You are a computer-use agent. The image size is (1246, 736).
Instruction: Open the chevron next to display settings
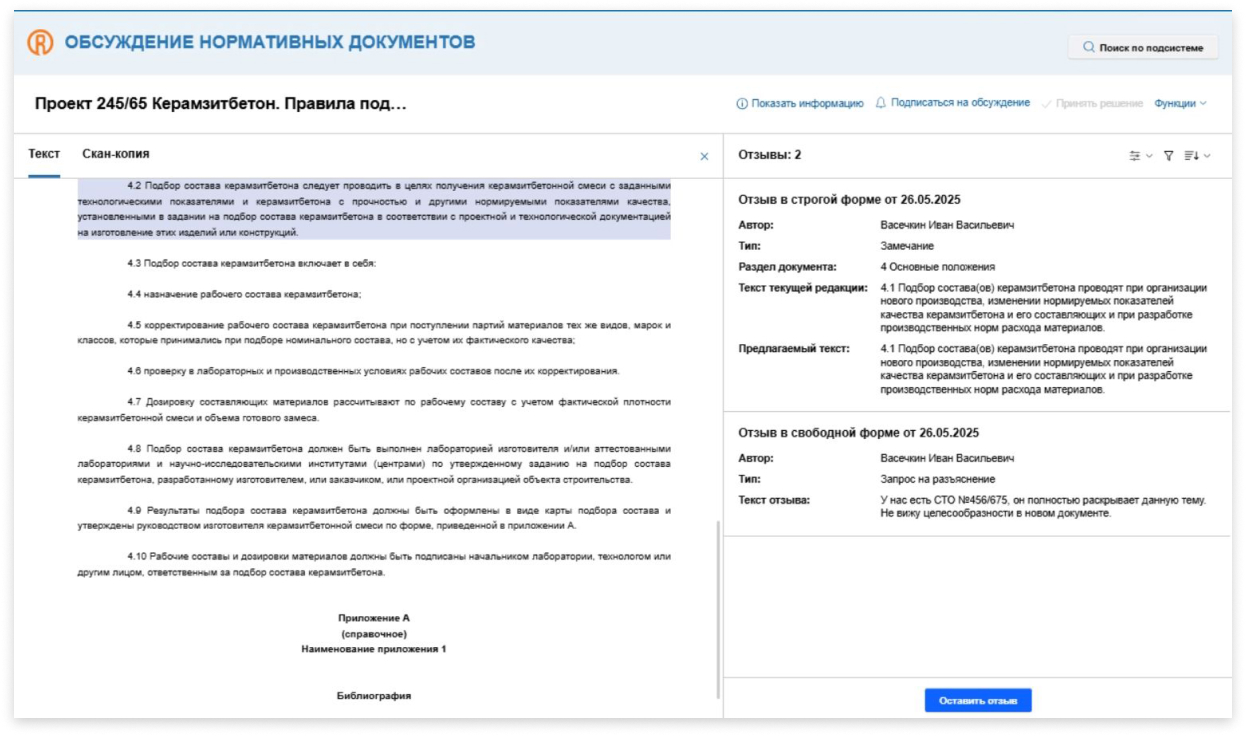coord(1149,156)
